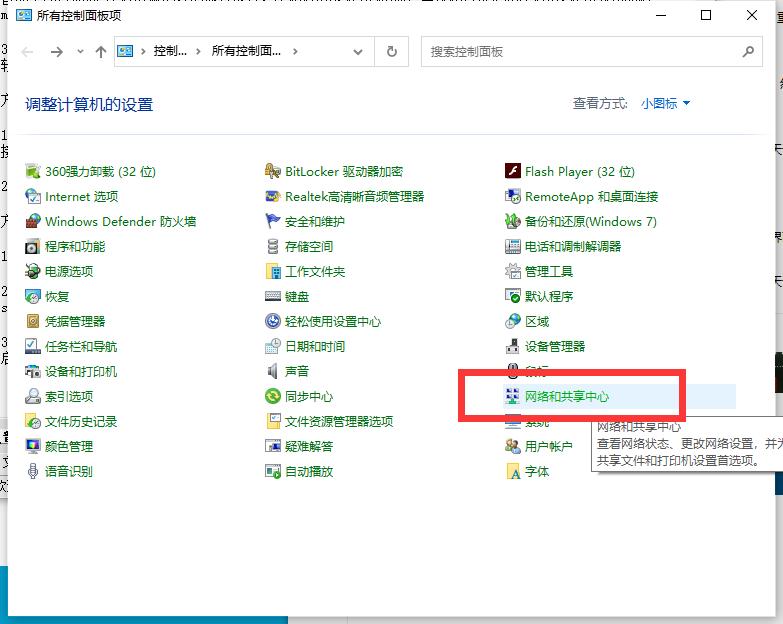Click the 搜索控制面板 search box
Viewport: 783px width, 624px height.
coord(580,52)
